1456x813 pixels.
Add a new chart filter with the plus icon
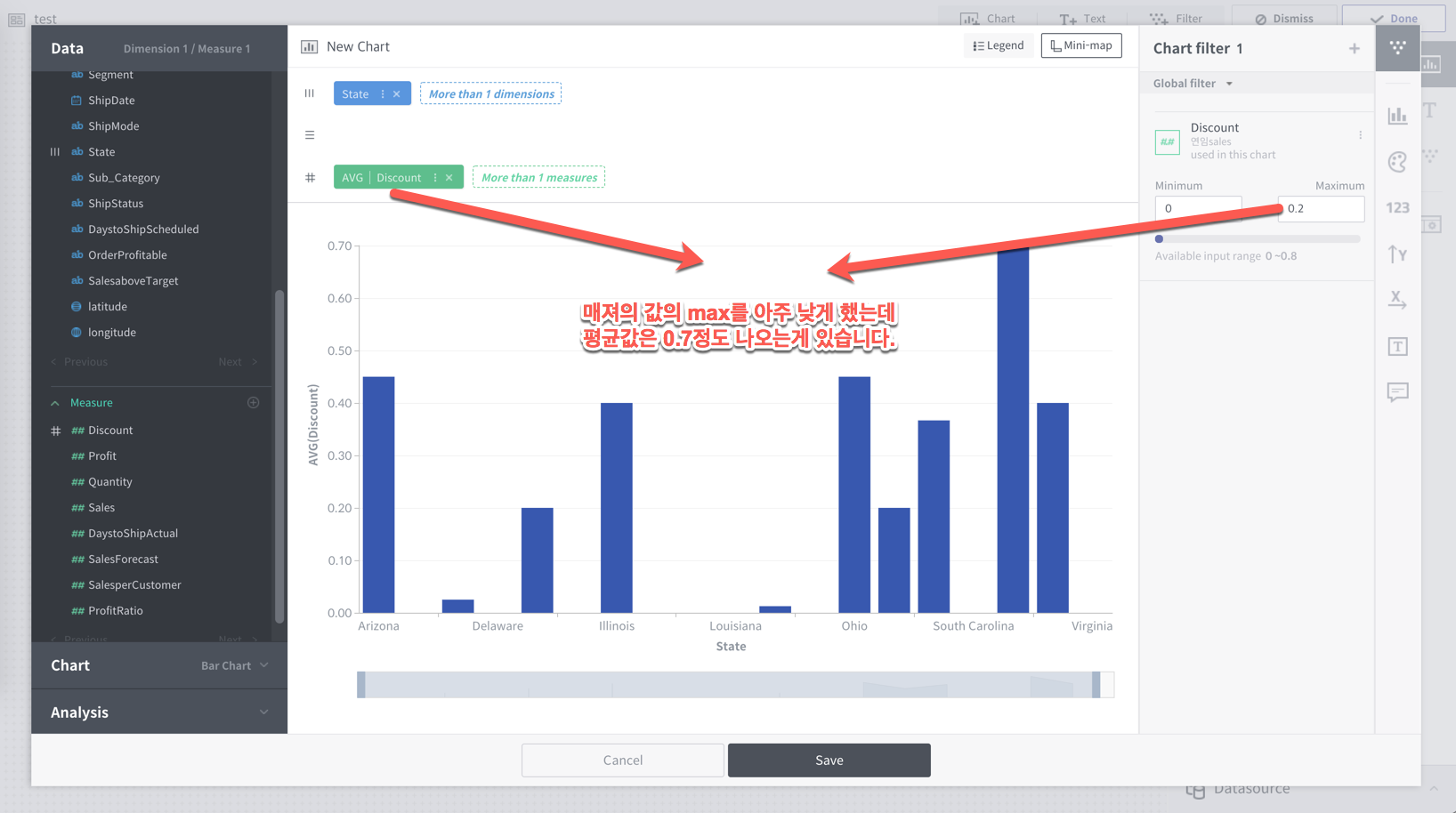click(x=1354, y=48)
